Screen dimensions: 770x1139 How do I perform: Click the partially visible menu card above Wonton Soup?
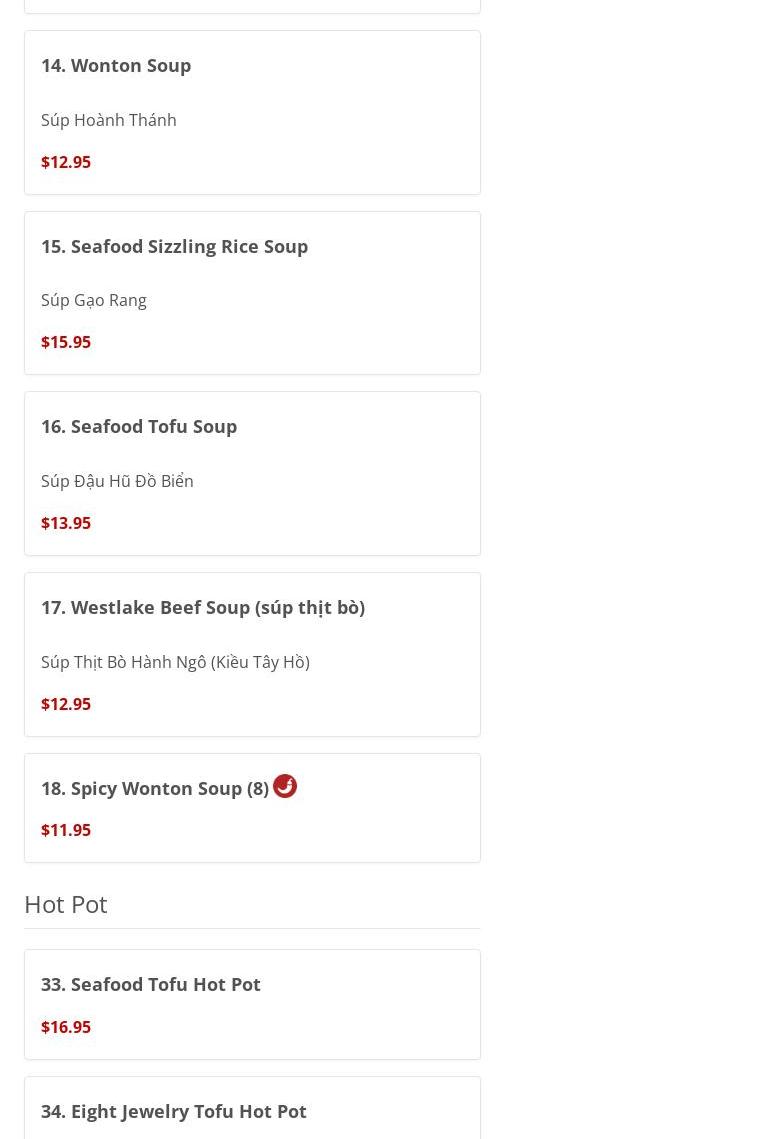[252, 6]
